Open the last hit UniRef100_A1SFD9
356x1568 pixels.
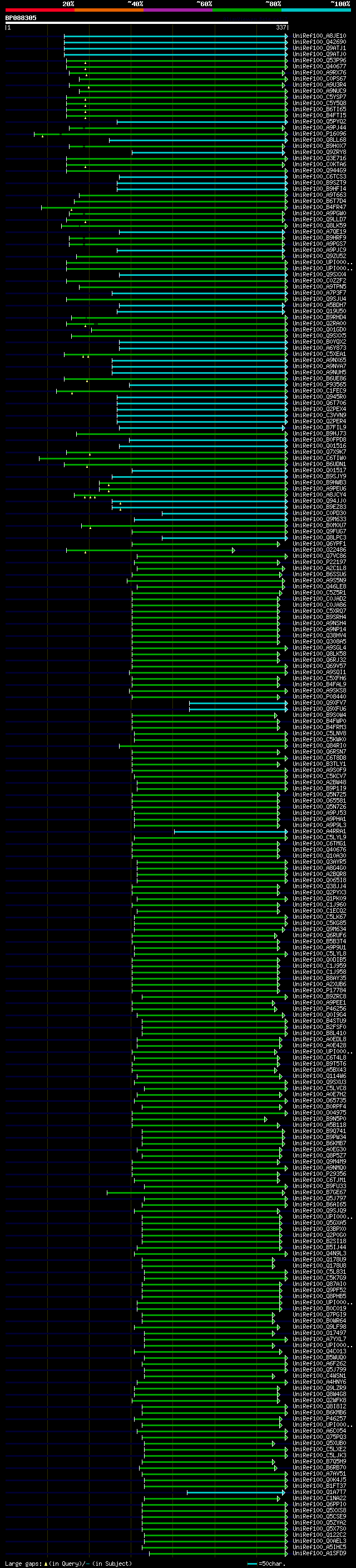[319, 1553]
